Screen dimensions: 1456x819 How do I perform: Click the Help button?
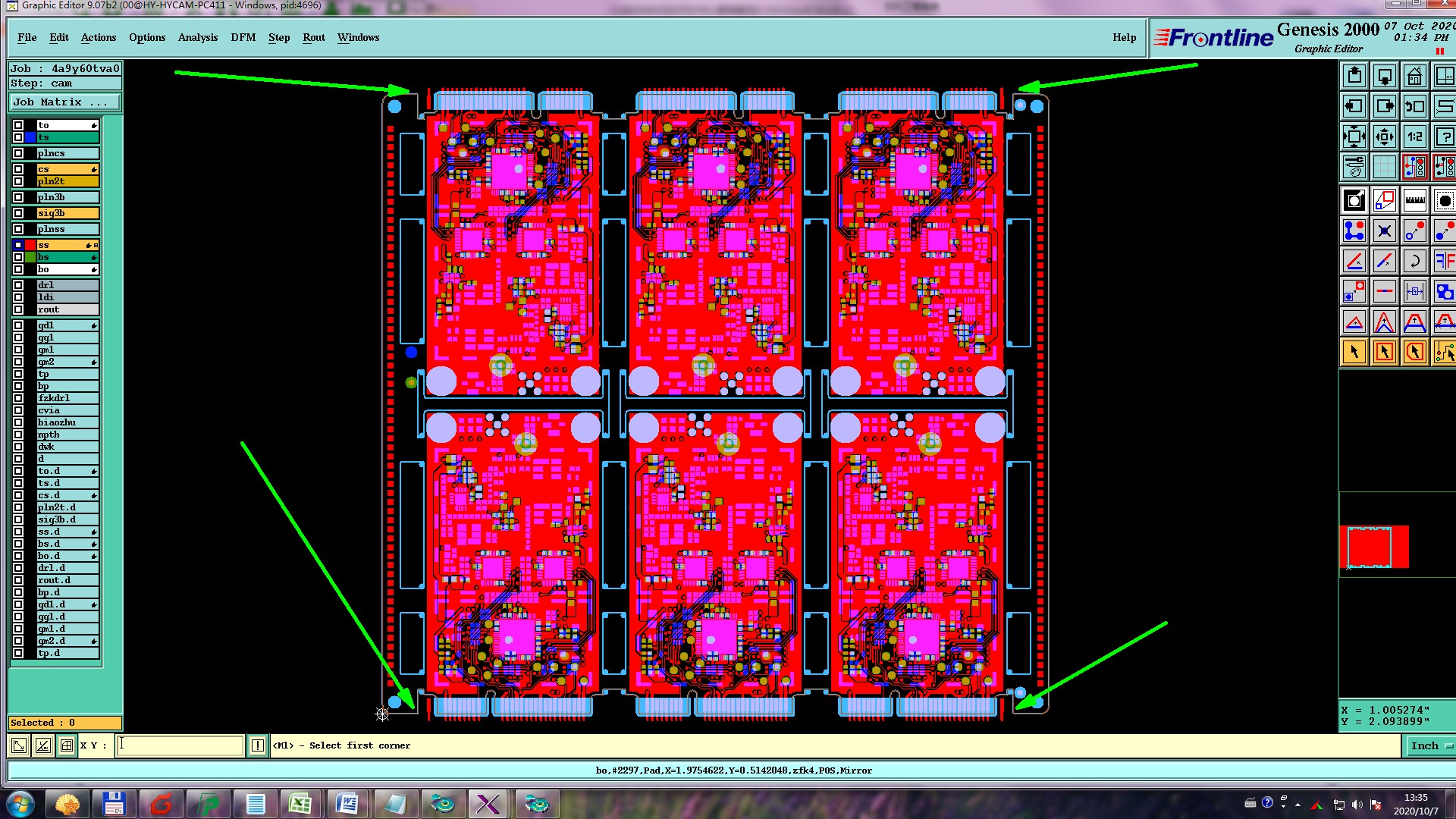tap(1124, 37)
